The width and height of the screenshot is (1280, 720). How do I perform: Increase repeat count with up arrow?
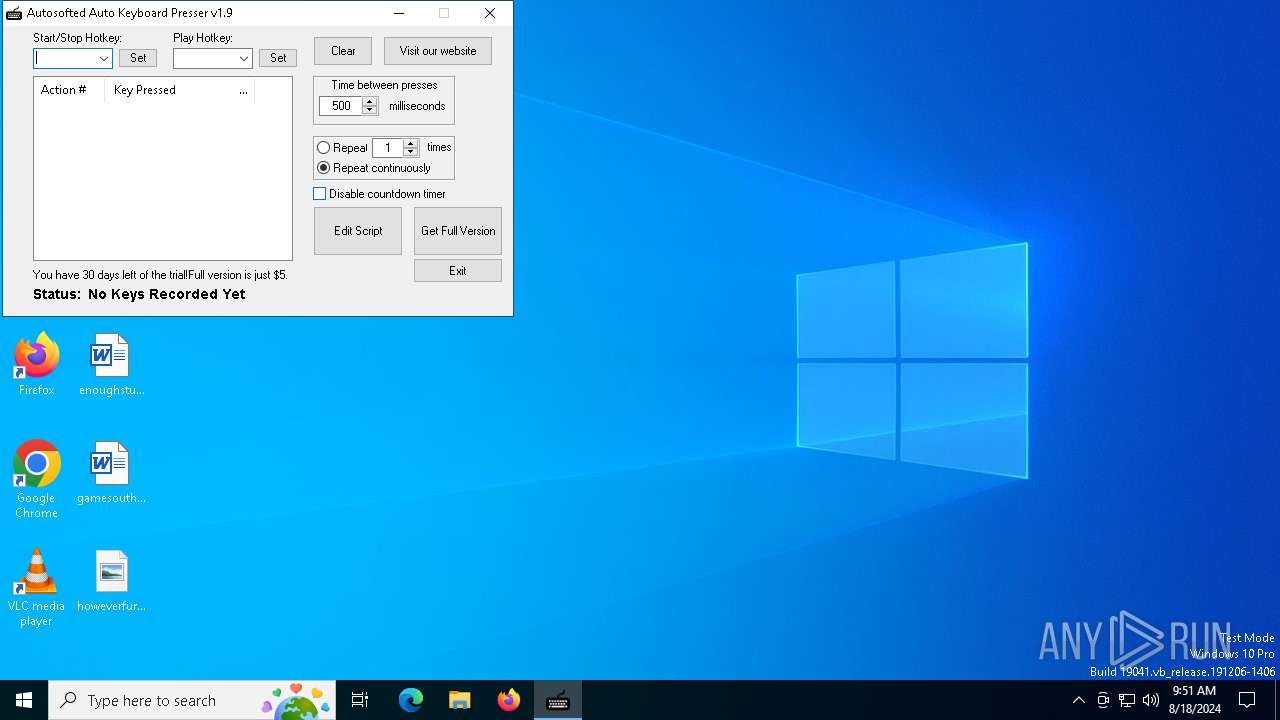tap(410, 144)
